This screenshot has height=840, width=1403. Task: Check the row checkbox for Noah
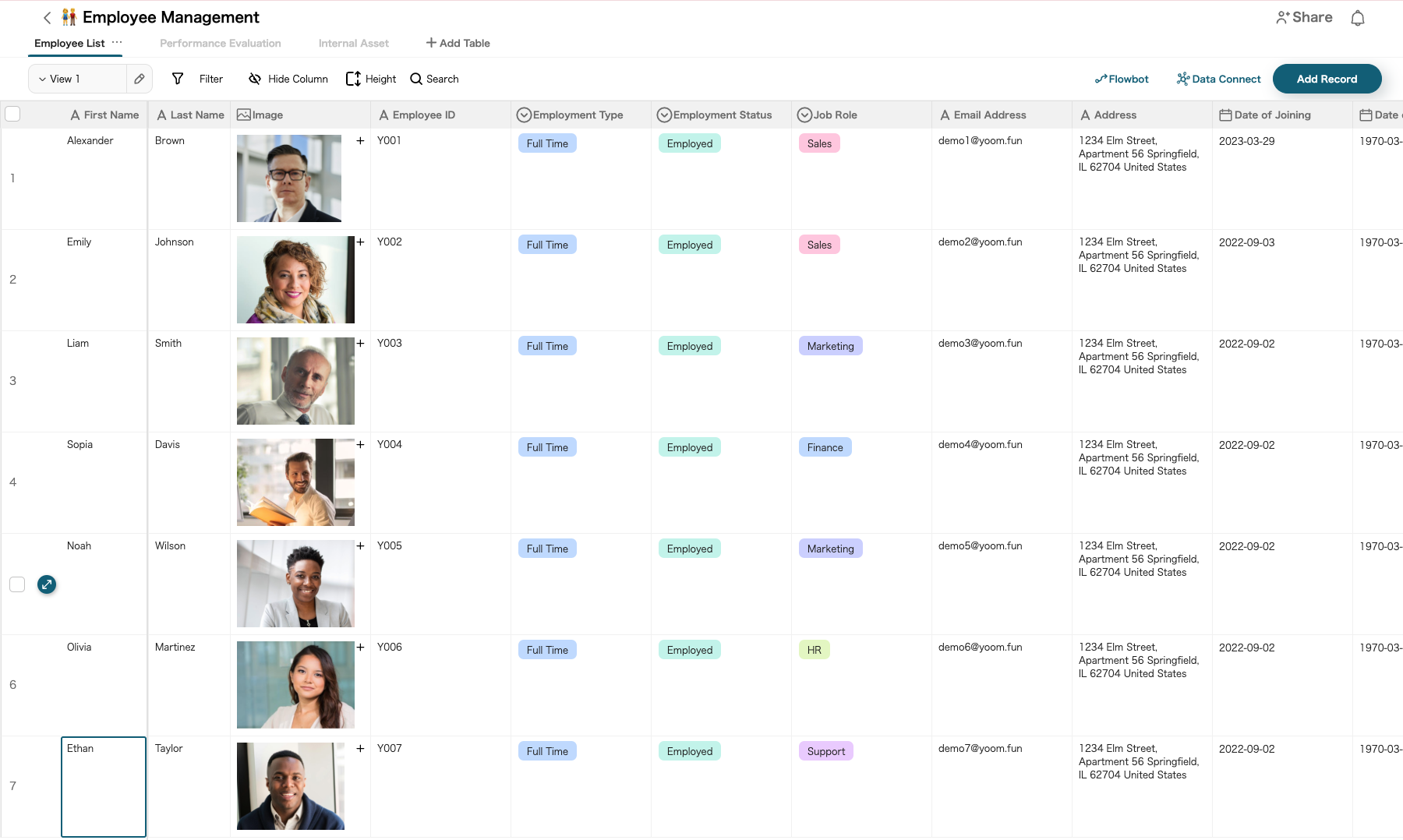coord(17,584)
